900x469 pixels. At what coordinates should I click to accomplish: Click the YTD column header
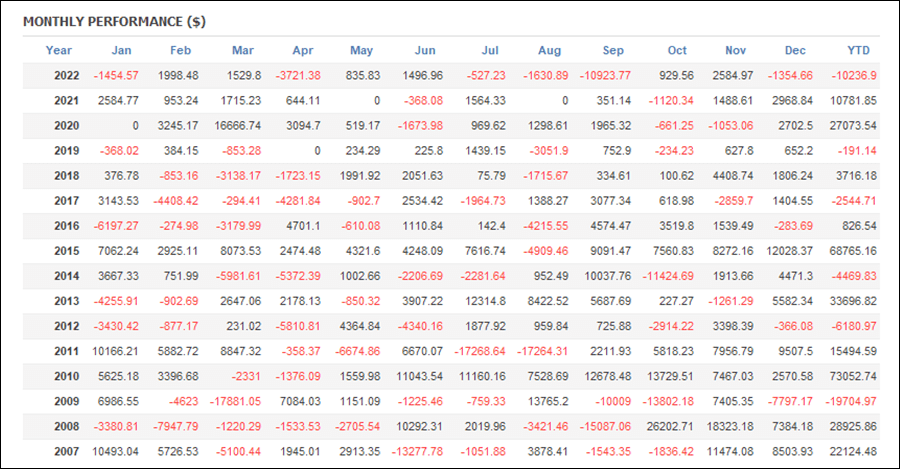859,50
